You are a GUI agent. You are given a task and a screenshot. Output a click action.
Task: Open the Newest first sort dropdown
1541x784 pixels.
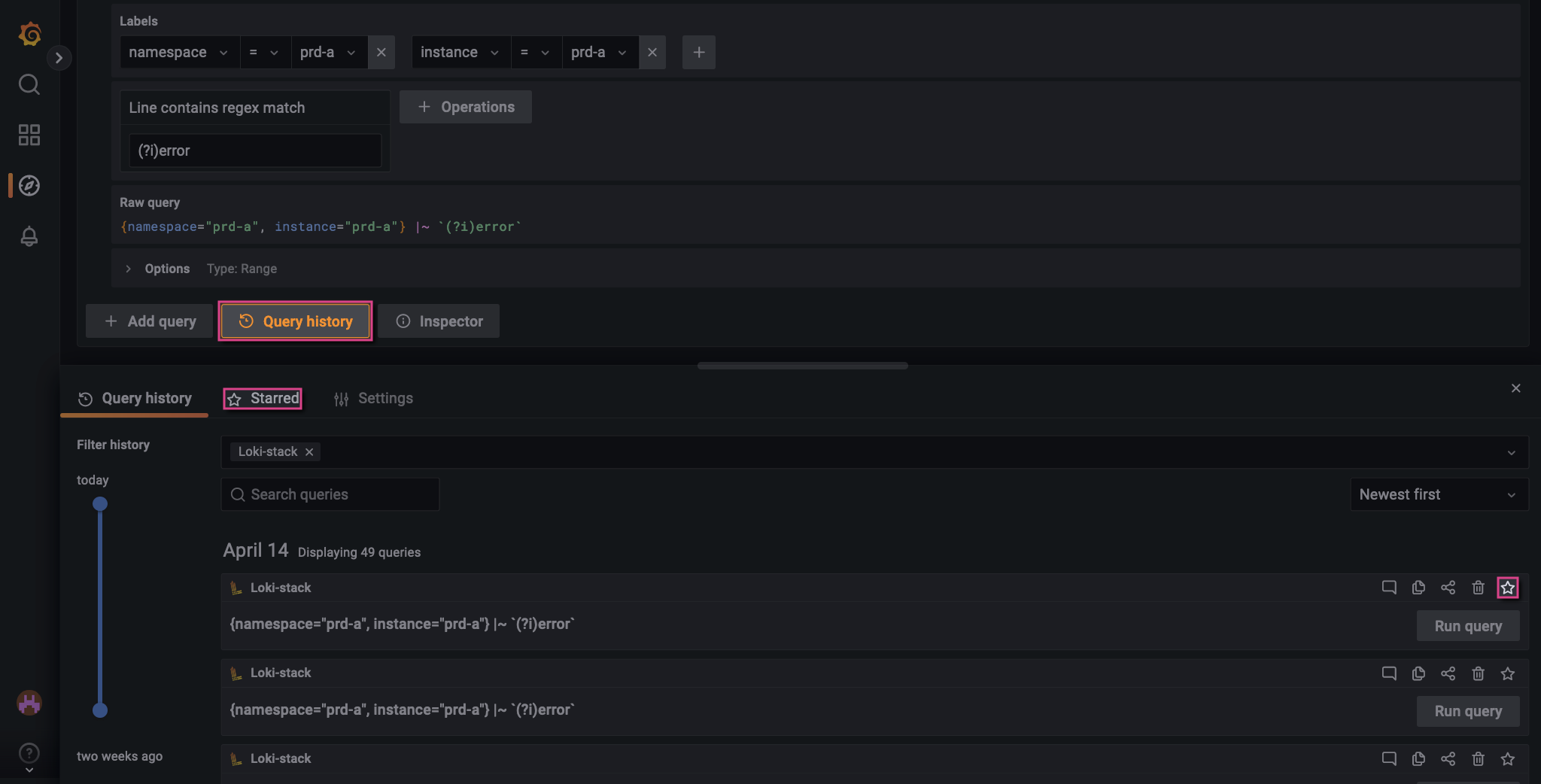[1437, 494]
